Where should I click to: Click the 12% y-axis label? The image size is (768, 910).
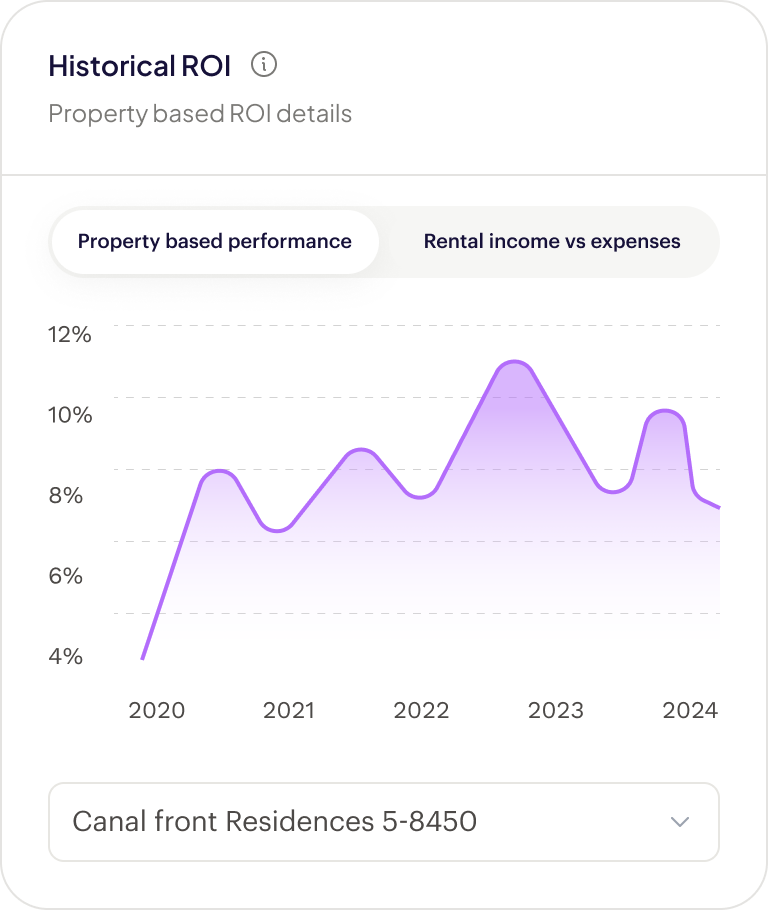pos(70,335)
